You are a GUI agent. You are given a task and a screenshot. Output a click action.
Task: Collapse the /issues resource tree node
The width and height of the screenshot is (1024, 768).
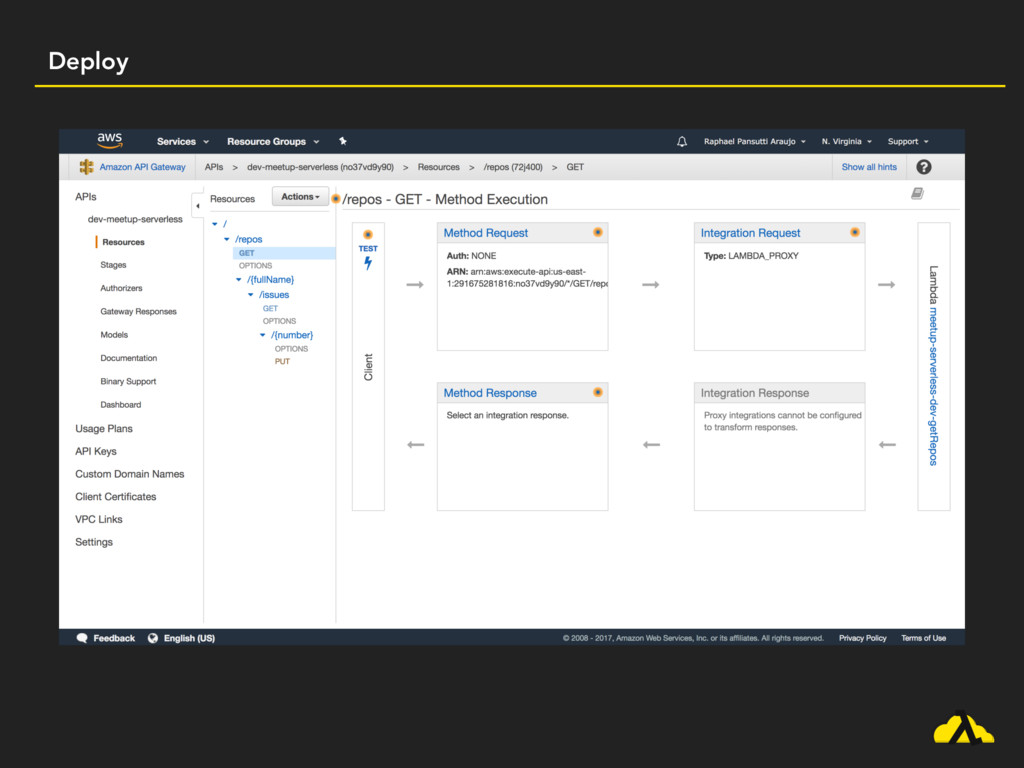[251, 295]
